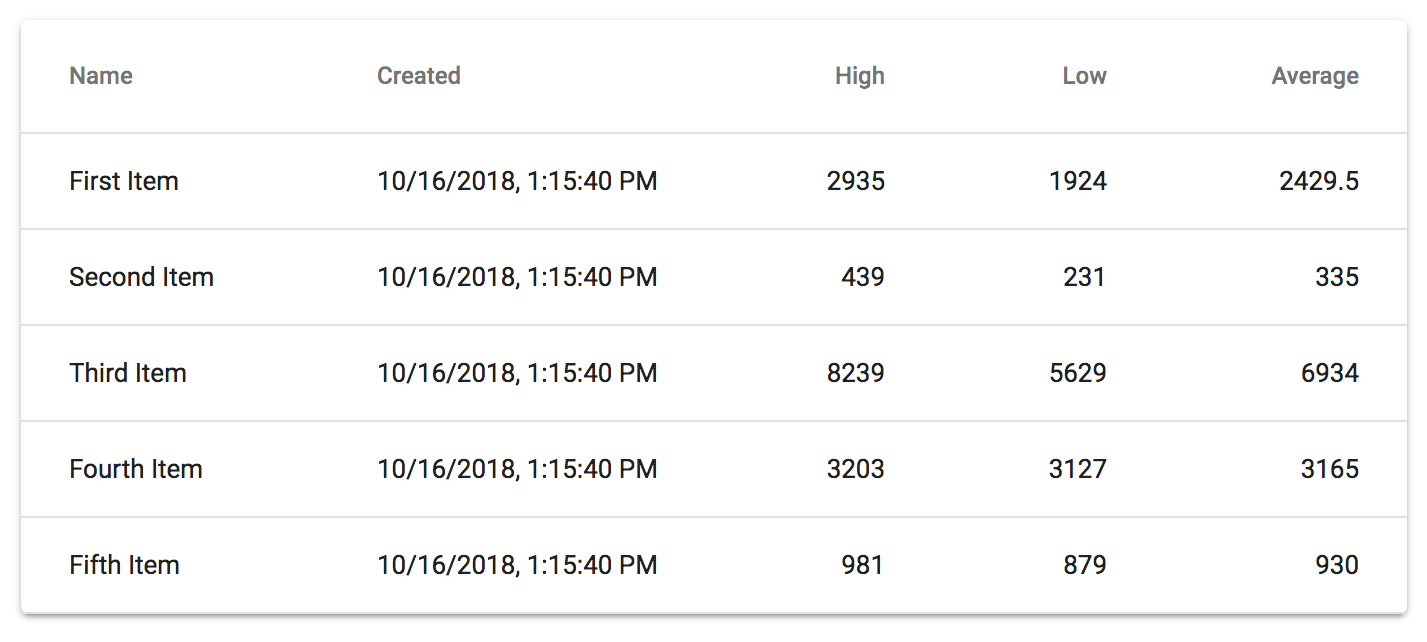Screen dimensions: 1427x642
Task: Select the Second Item row name
Action: click(141, 277)
